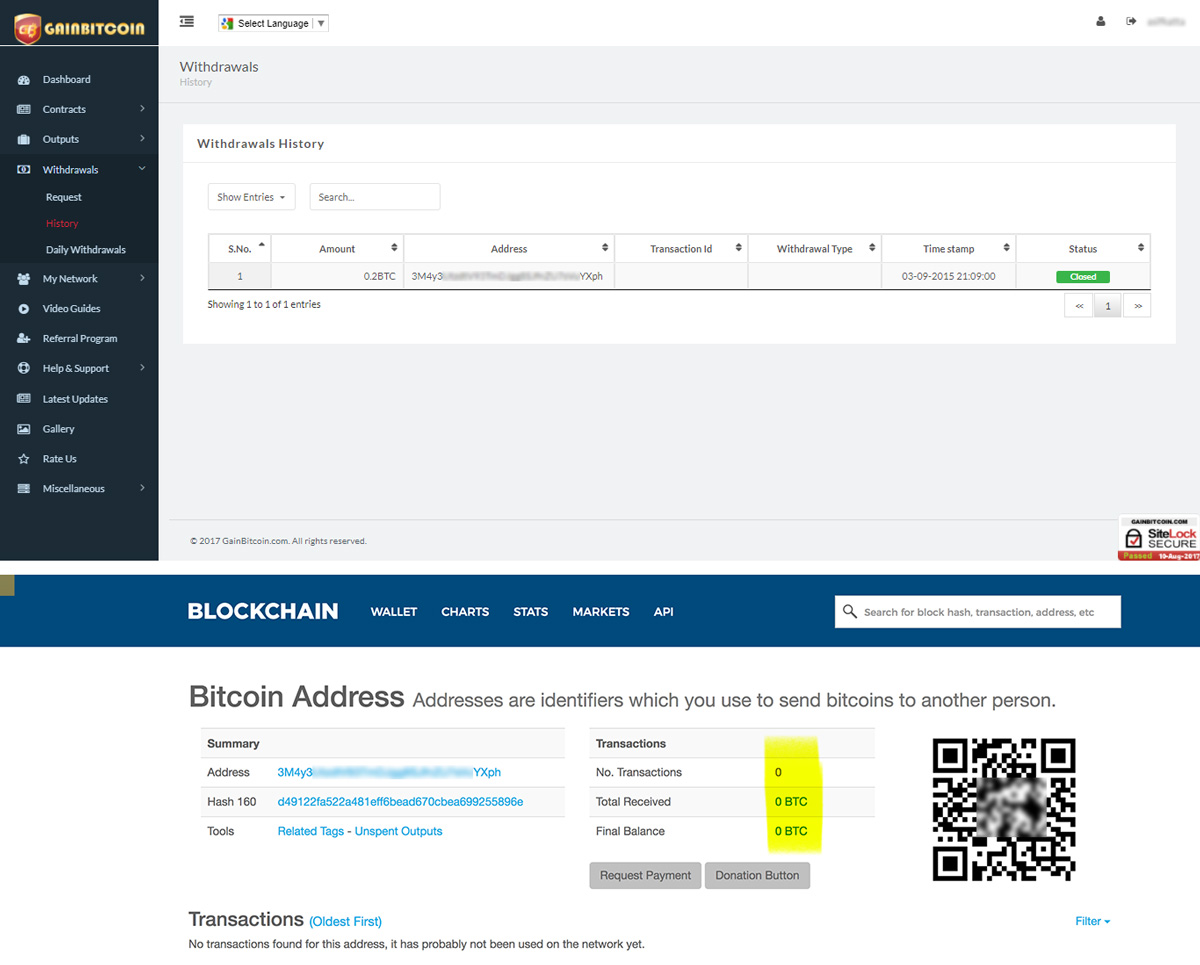Screen dimensions: 1200x965
Task: Click the Unspent Outputs link
Action: coord(398,831)
